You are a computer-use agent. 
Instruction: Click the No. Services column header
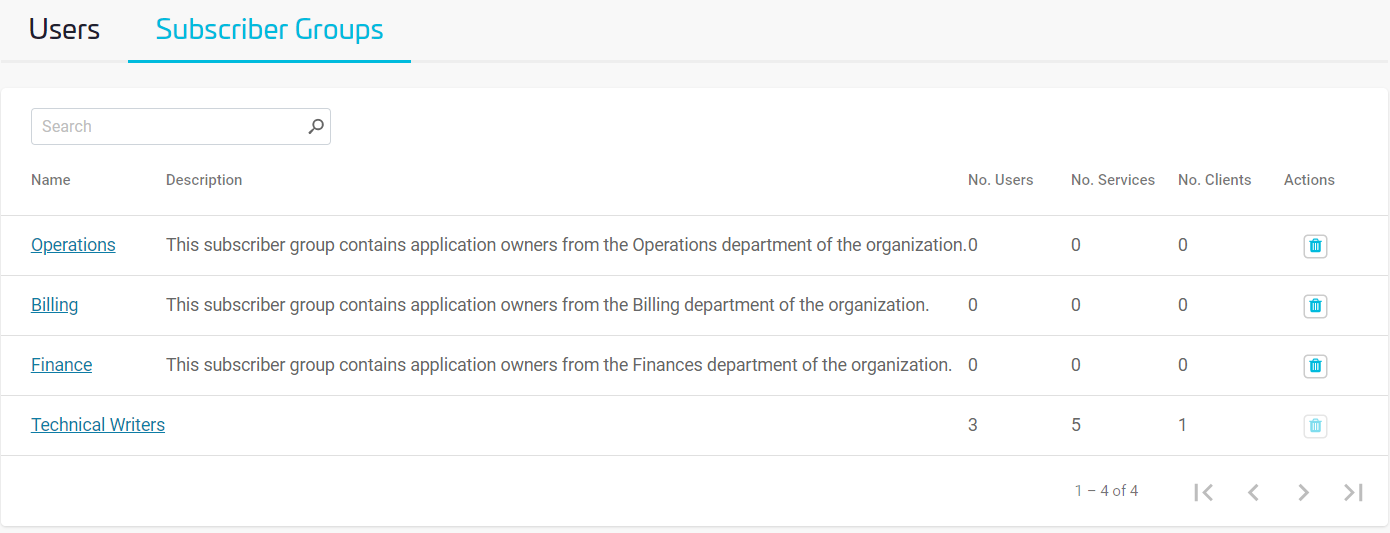pos(1112,180)
